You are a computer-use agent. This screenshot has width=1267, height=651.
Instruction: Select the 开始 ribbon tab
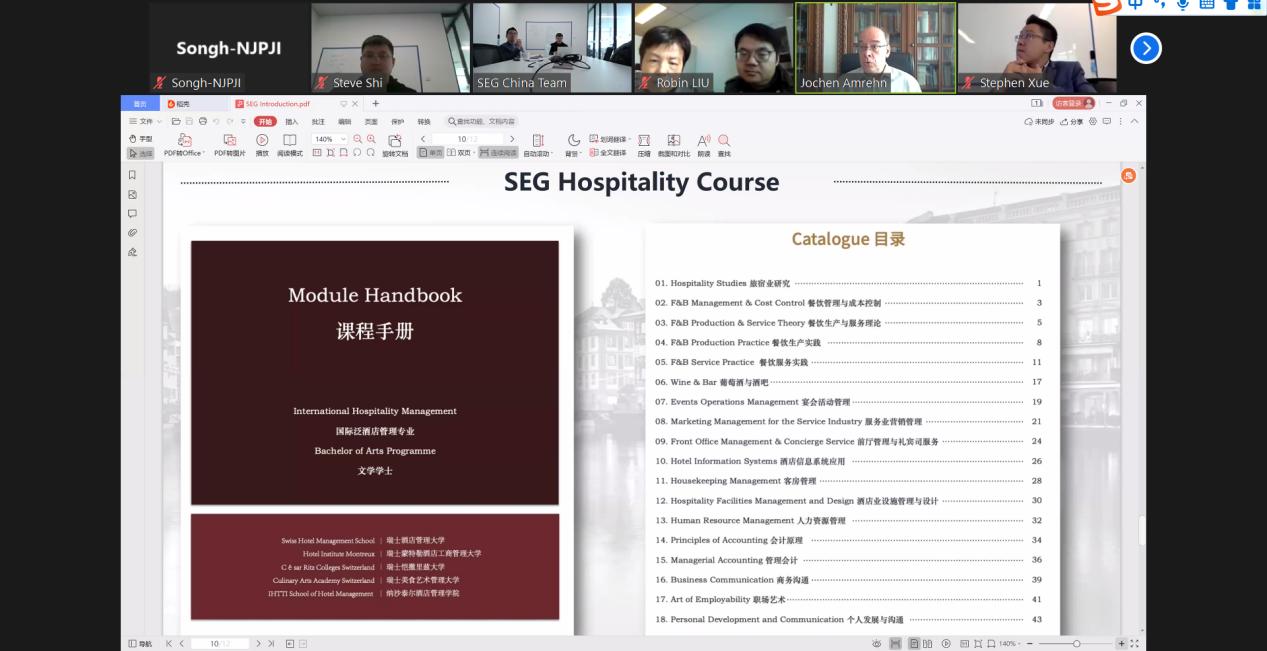point(265,121)
